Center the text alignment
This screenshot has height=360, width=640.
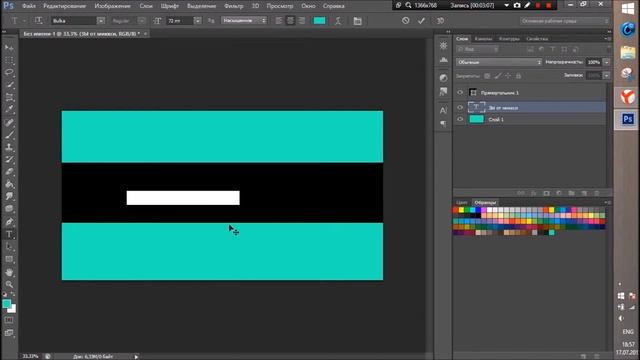click(x=290, y=21)
